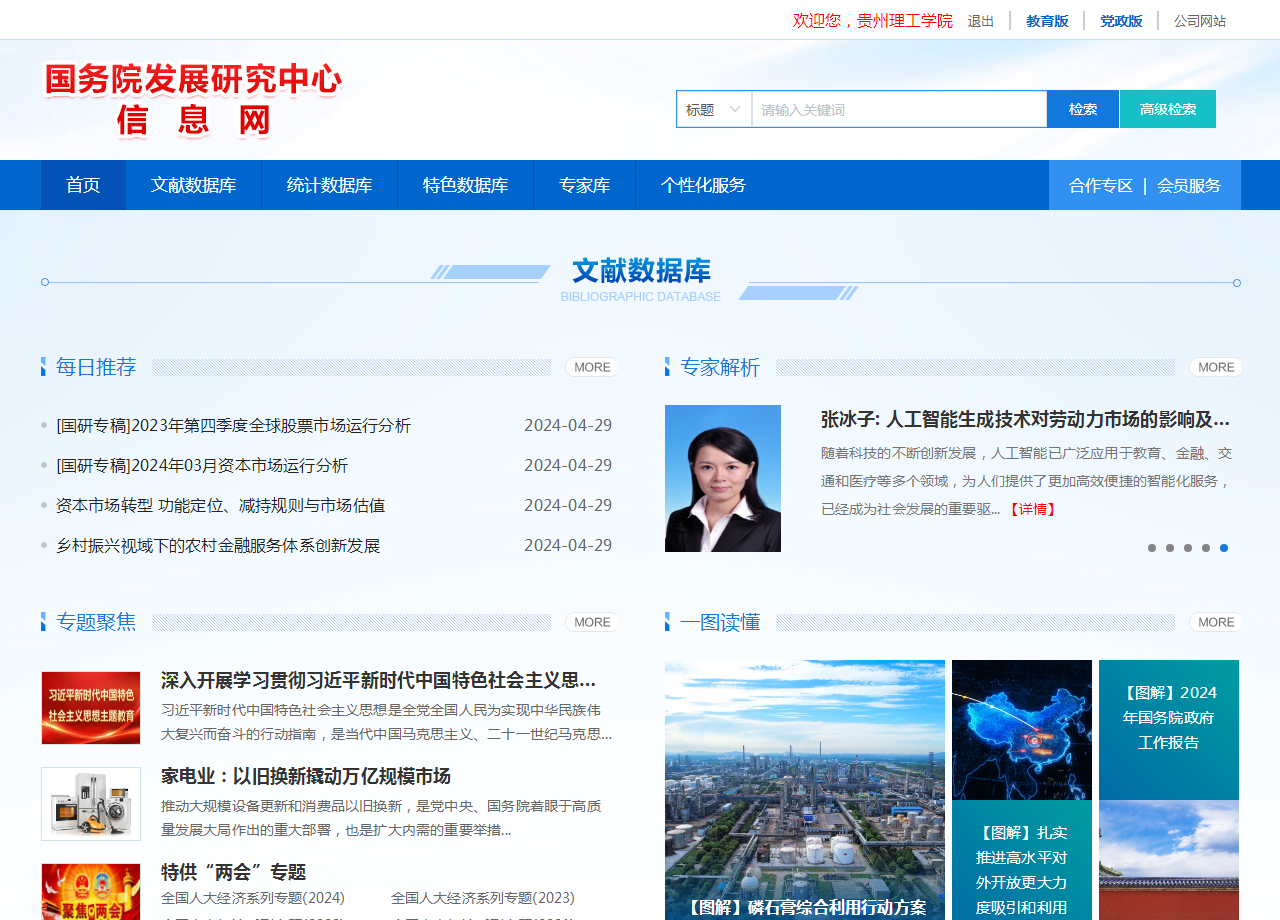This screenshot has width=1280, height=920.
Task: Open 家电业：以旧换新撬动万亿规模市场 title
Action: tap(306, 776)
